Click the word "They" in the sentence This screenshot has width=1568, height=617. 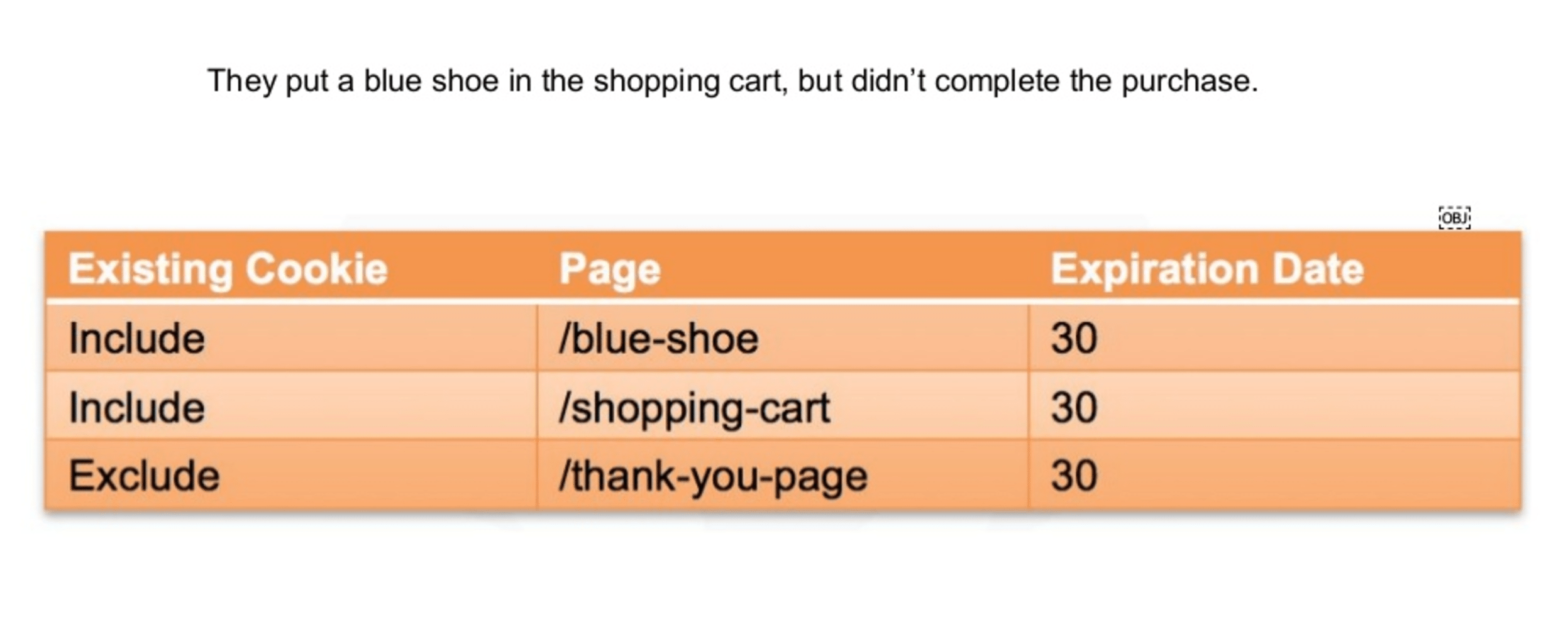pyautogui.click(x=241, y=81)
